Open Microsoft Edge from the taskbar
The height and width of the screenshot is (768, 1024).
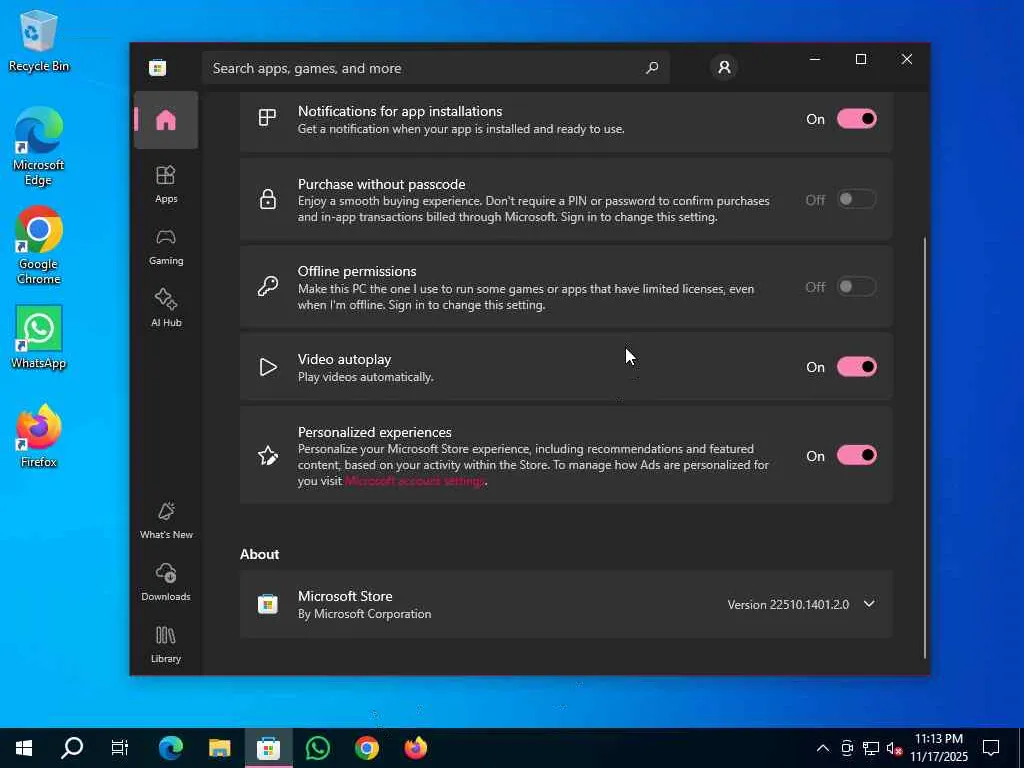coord(170,748)
